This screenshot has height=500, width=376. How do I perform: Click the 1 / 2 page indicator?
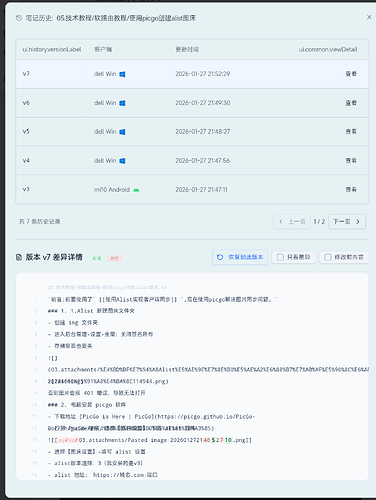[x=319, y=221]
